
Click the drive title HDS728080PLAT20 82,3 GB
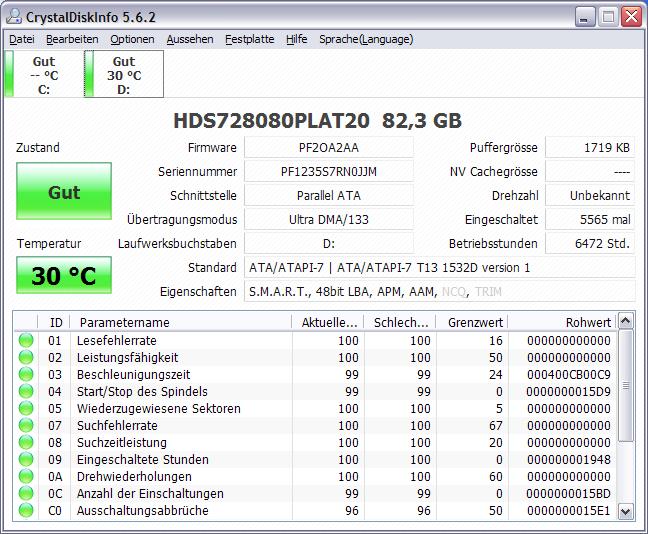pos(317,121)
